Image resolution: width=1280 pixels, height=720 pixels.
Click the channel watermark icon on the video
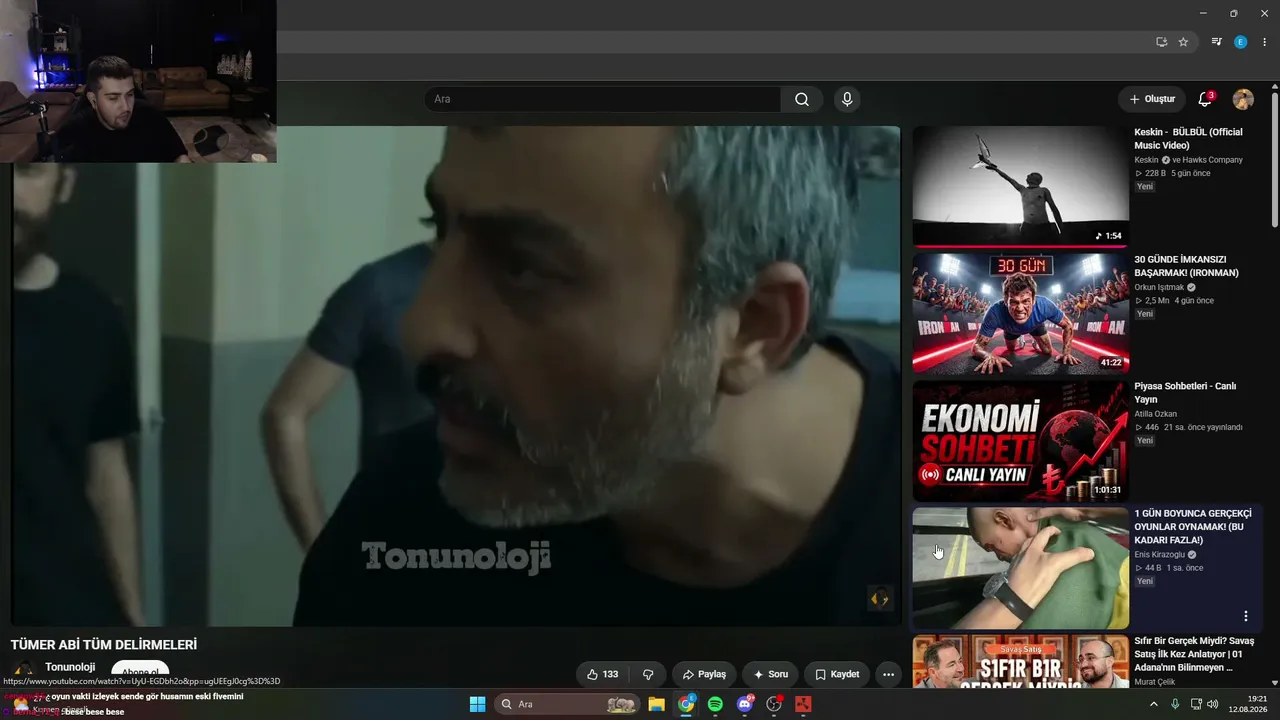(x=879, y=598)
